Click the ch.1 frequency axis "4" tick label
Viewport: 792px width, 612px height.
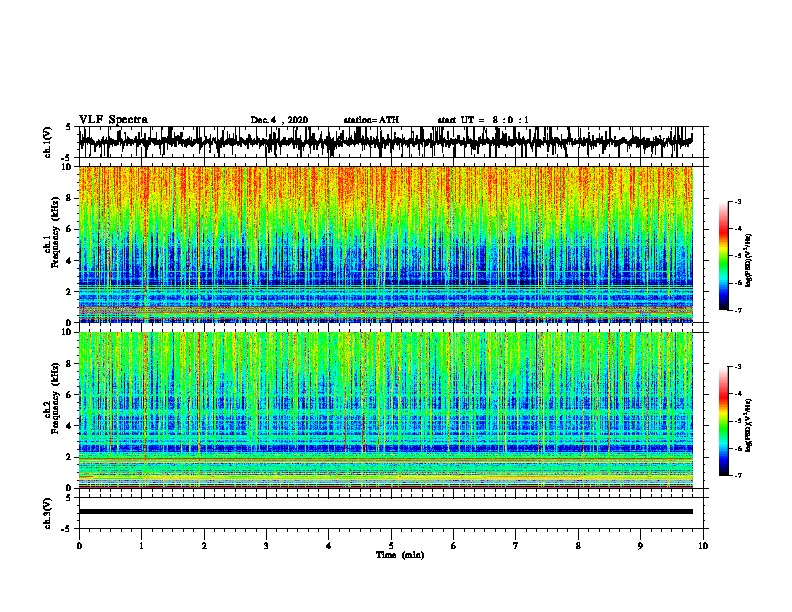point(70,261)
